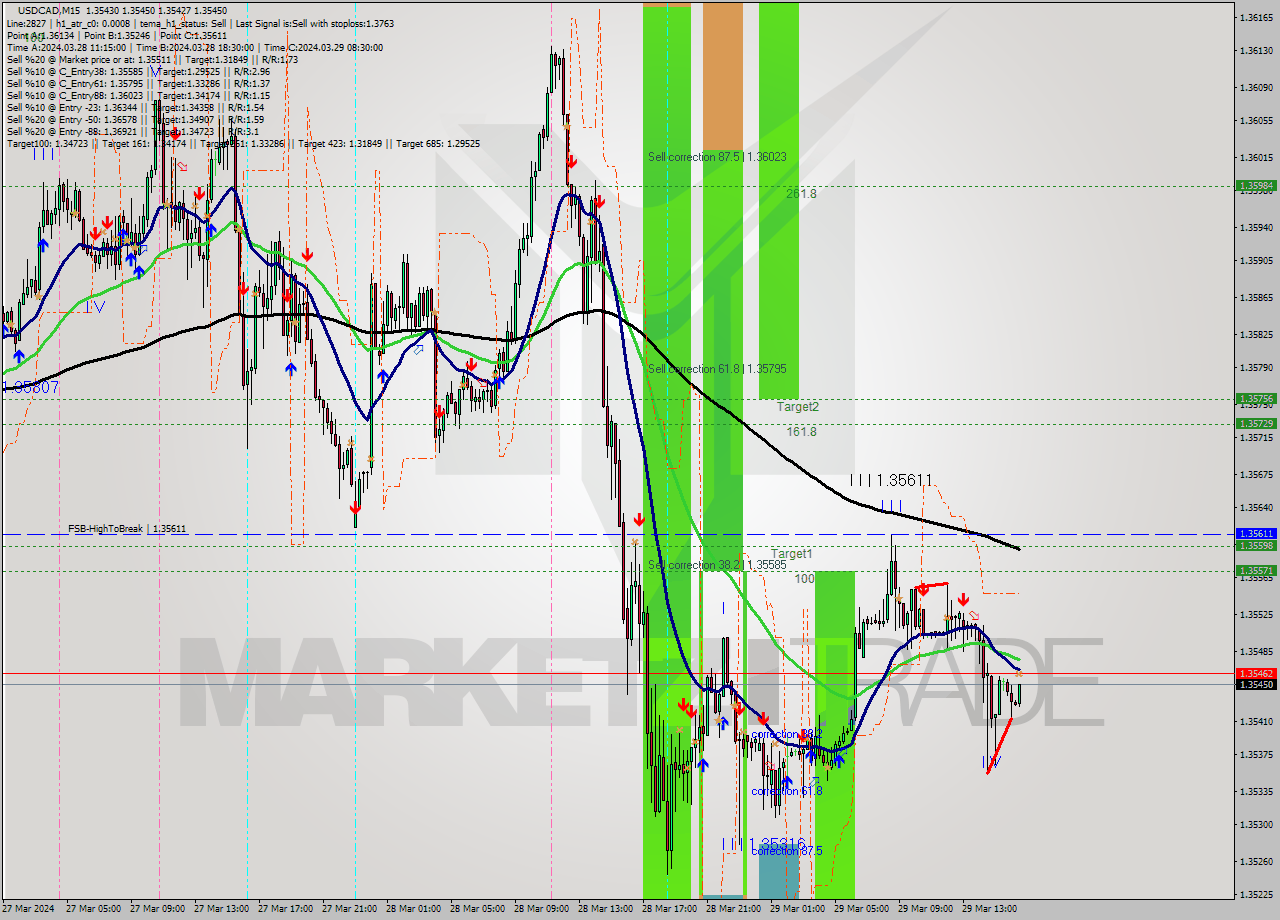This screenshot has width=1280, height=920.
Task: Click the black 1.35450 current price tag
Action: [1256, 685]
